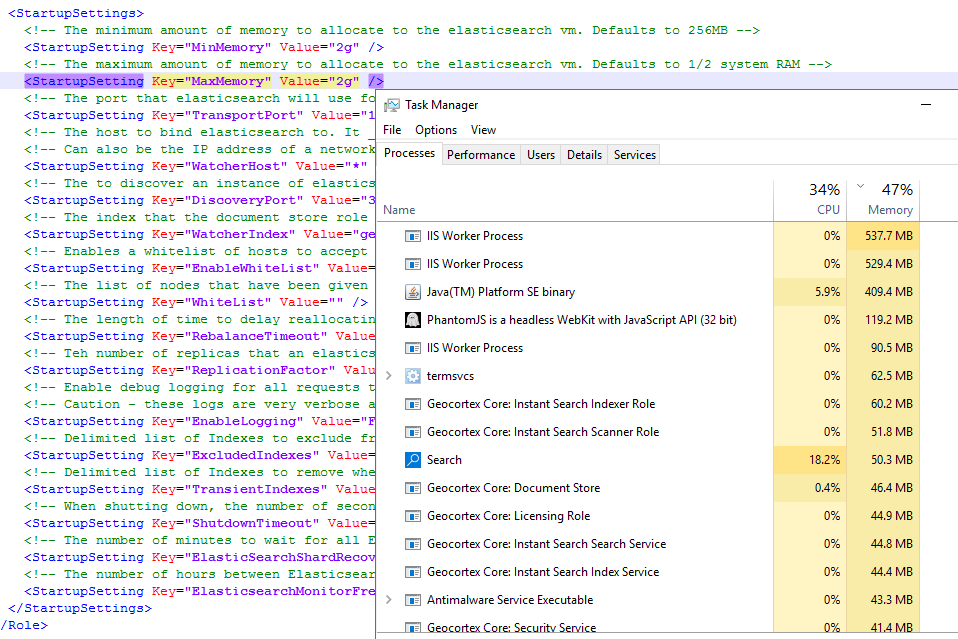Switch to the Users tab
Image resolution: width=958 pixels, height=639 pixels.
point(541,155)
